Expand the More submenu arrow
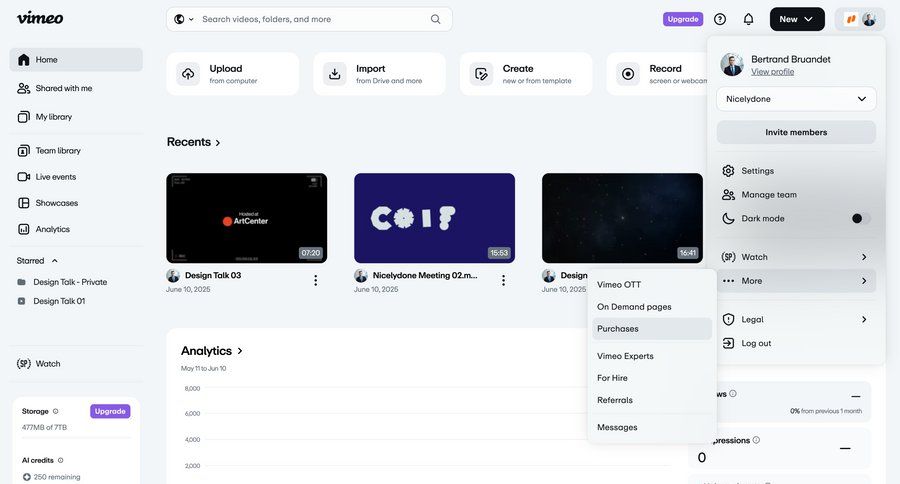The width and height of the screenshot is (900, 484). coord(864,281)
